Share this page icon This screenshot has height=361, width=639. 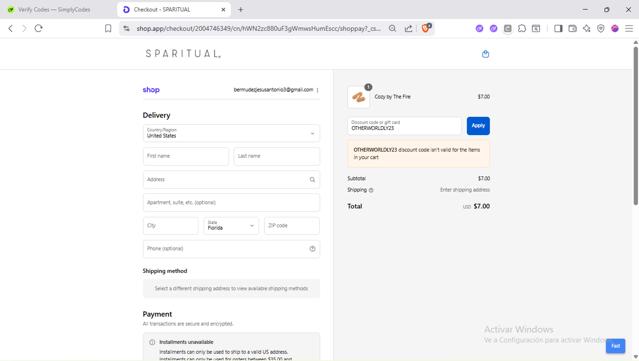[x=408, y=28]
